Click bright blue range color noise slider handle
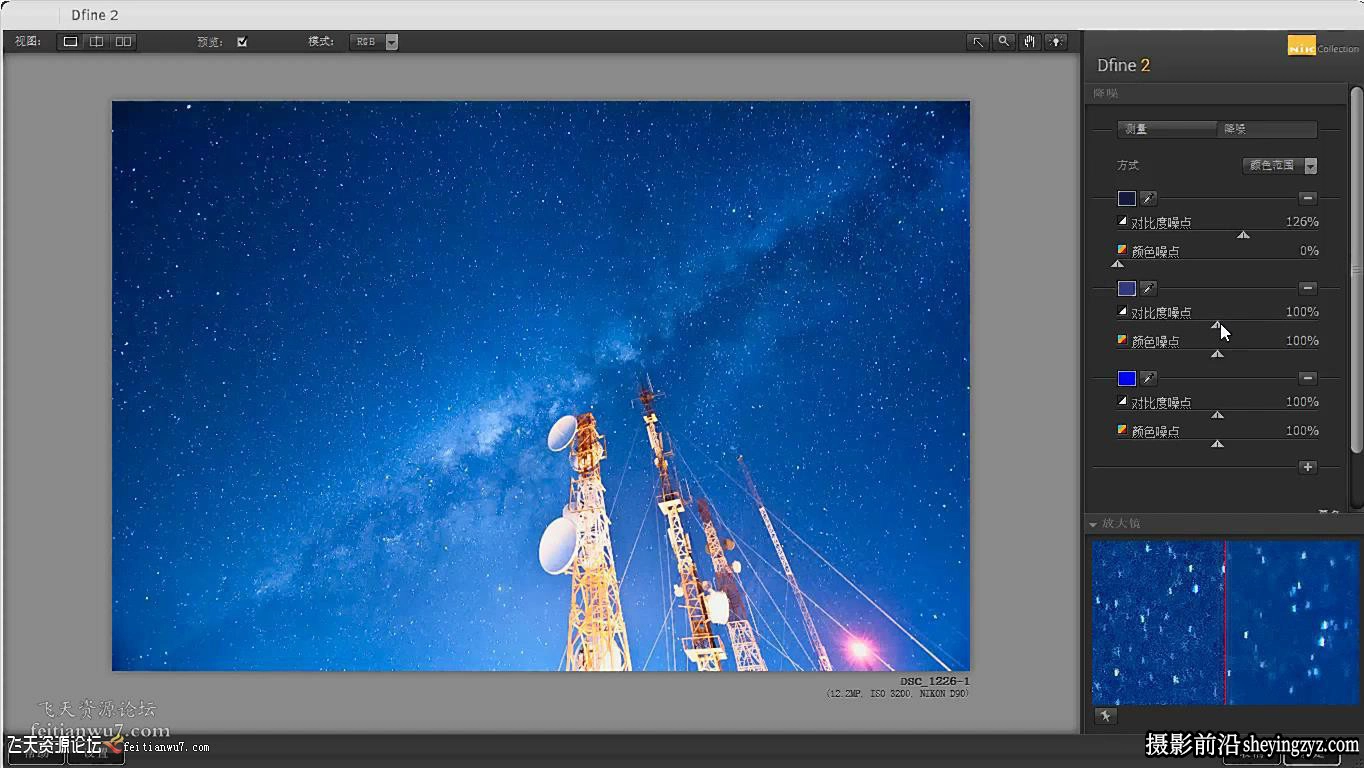The width and height of the screenshot is (1364, 768). (x=1217, y=444)
